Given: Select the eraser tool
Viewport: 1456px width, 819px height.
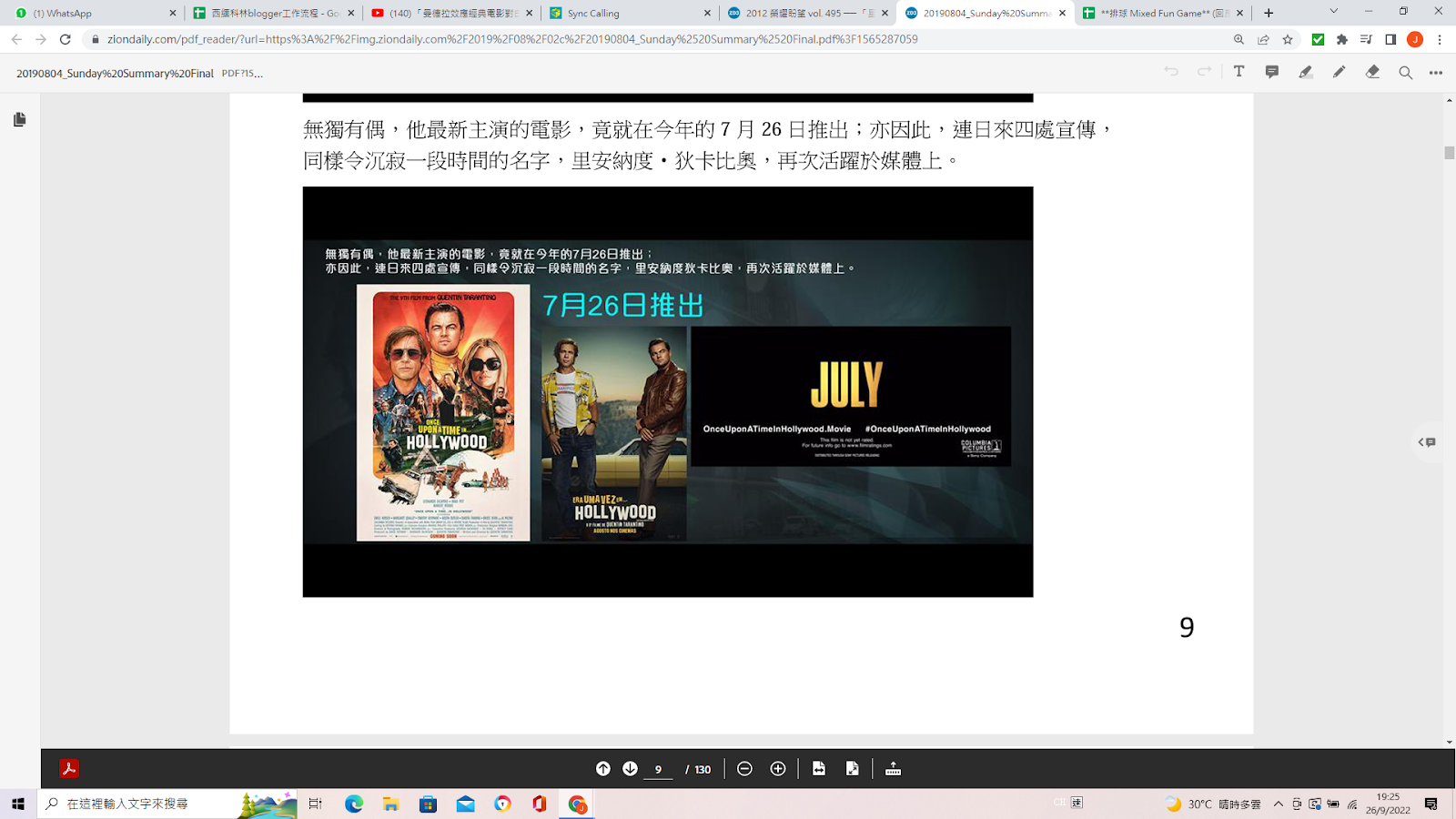Looking at the screenshot, I should 1372,72.
